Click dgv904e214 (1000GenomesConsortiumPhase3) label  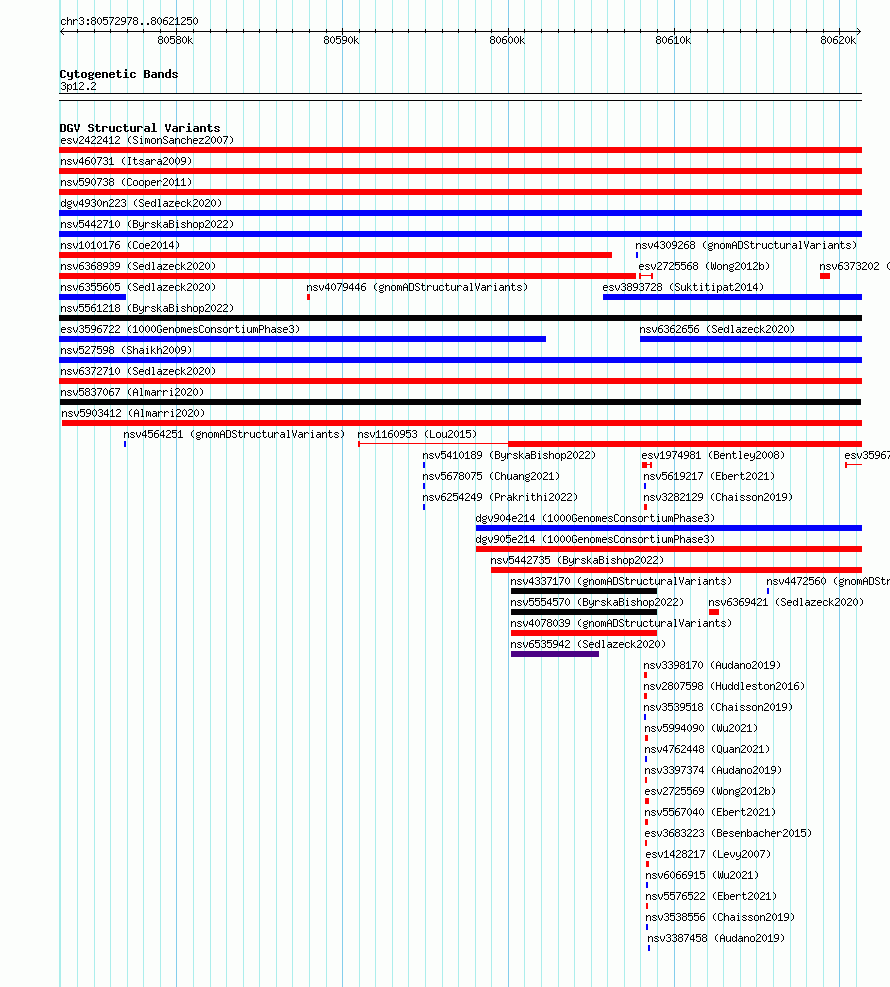(x=595, y=518)
